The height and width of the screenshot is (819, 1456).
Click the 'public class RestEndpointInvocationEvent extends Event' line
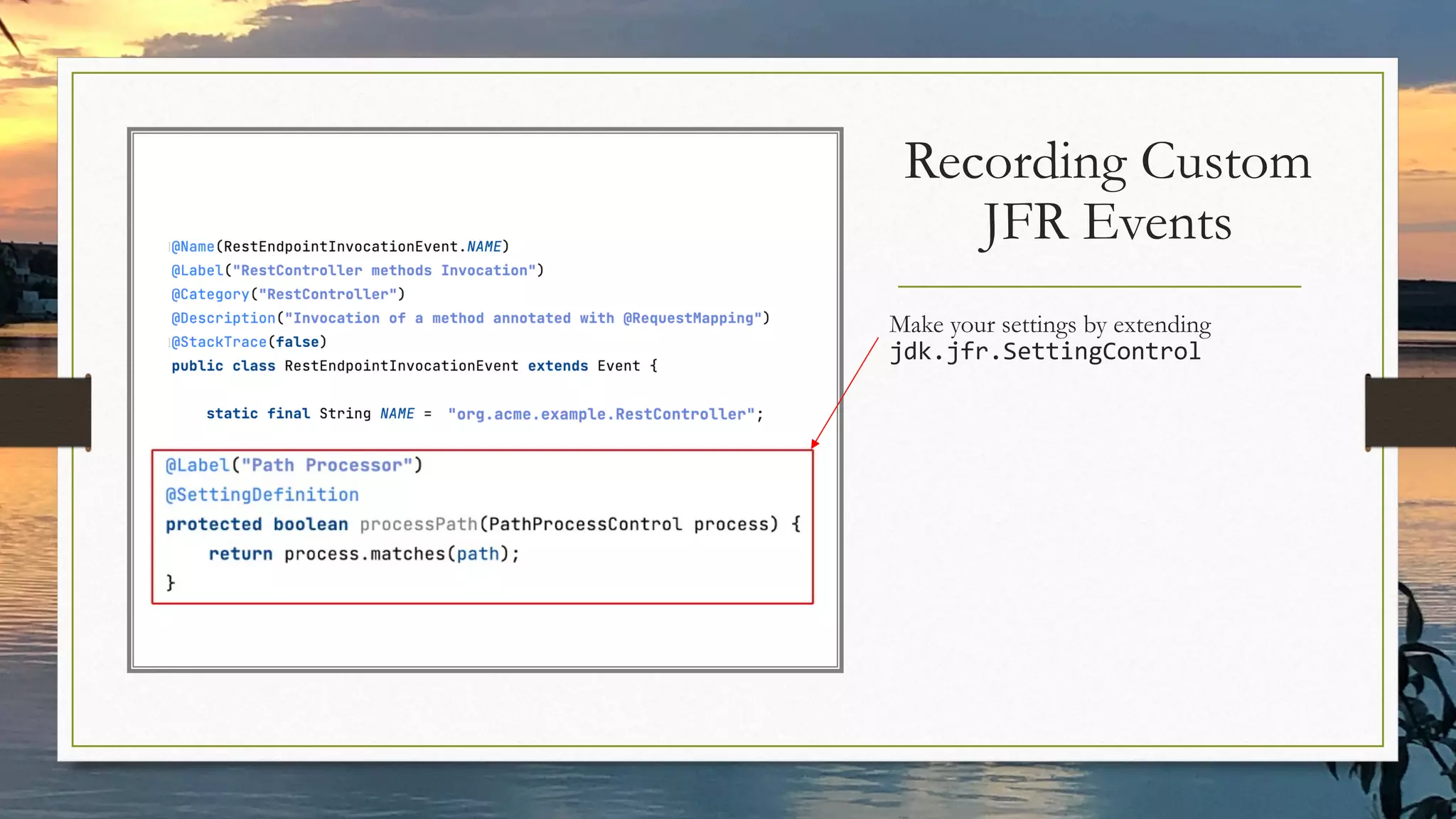point(414,366)
